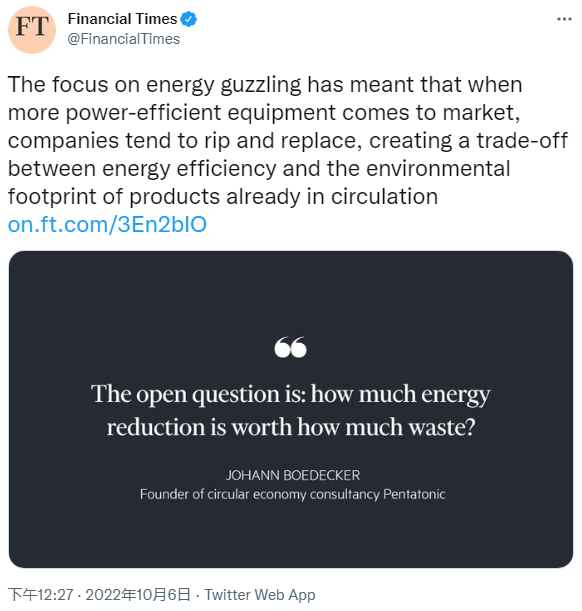
Task: Open the dark quote card image
Action: coord(291,409)
